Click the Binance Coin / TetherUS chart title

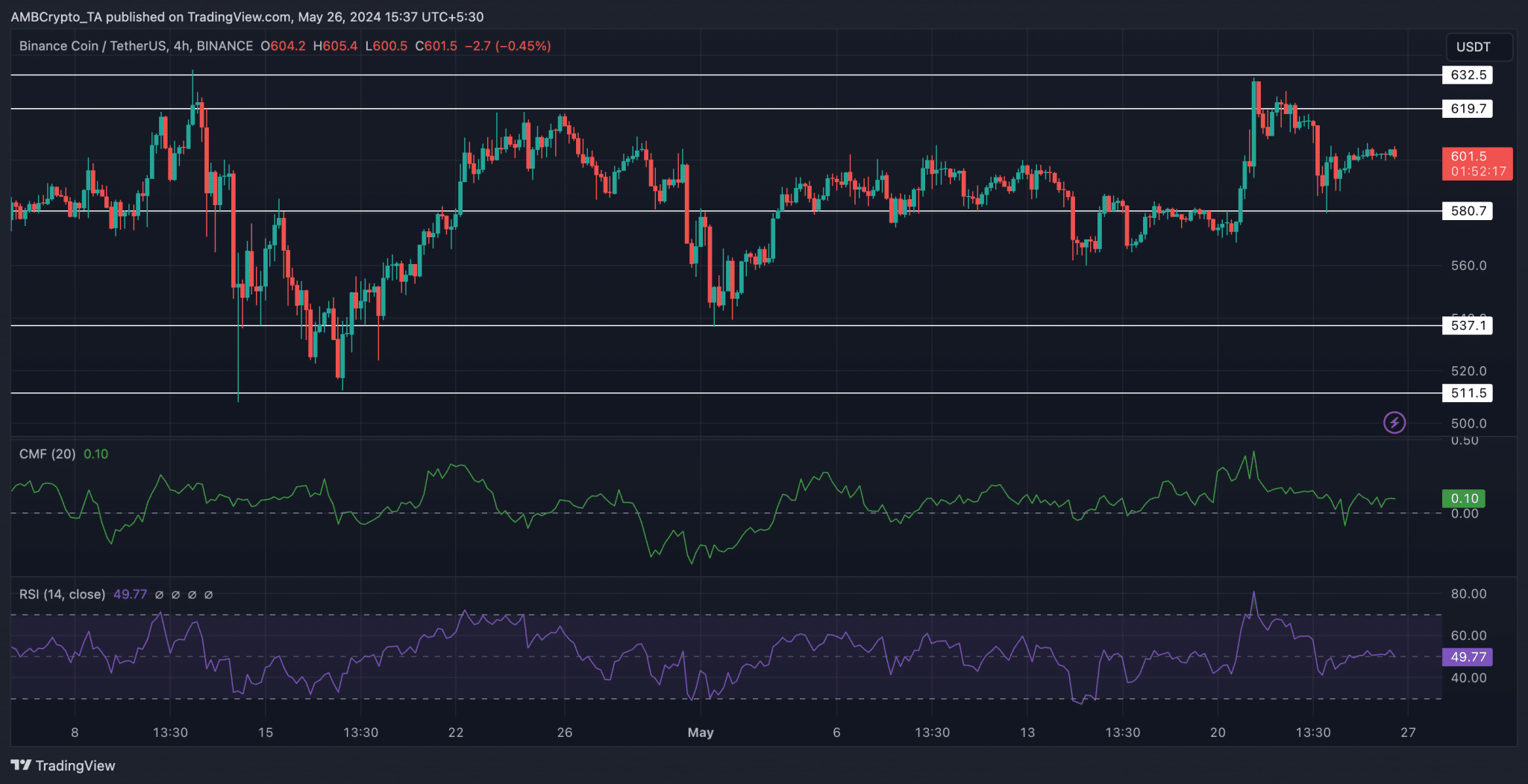coord(136,46)
